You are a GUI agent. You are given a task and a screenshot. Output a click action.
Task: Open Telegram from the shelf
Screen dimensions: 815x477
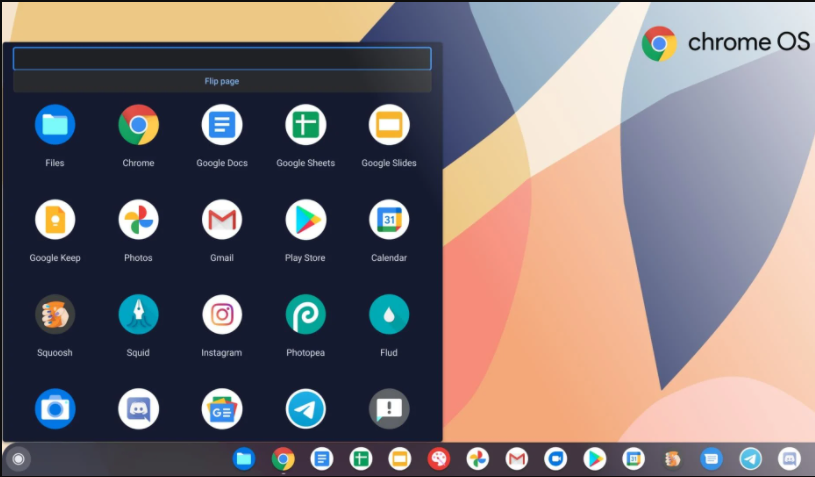(751, 459)
